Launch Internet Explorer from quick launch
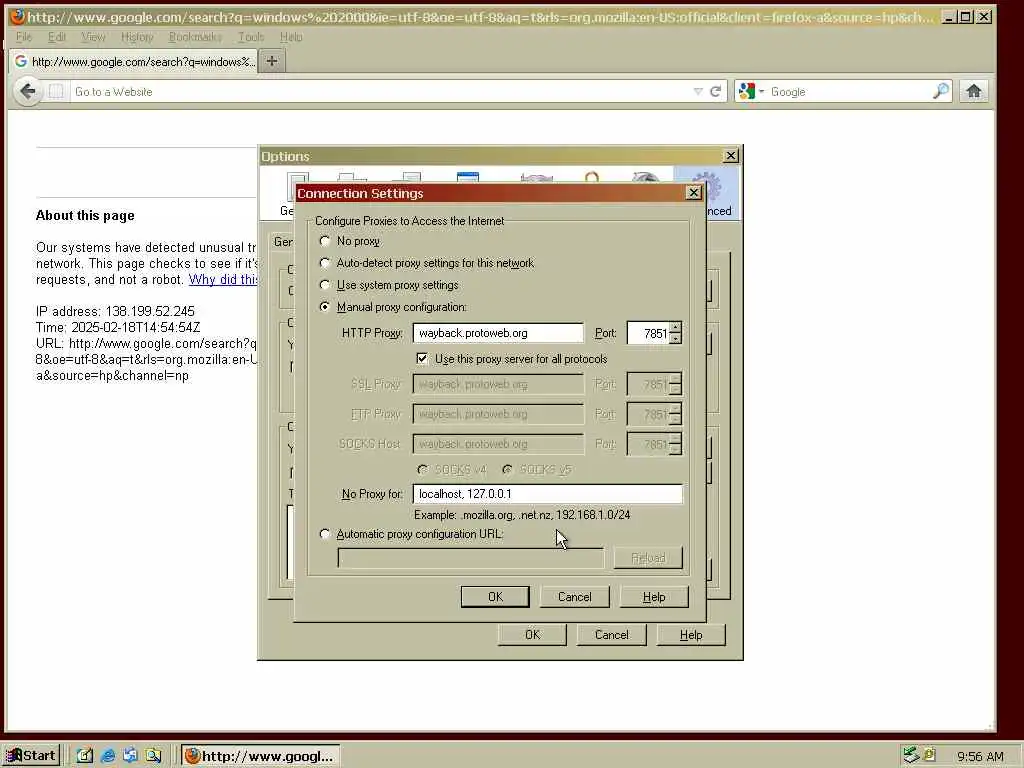This screenshot has height=768, width=1024. click(108, 756)
